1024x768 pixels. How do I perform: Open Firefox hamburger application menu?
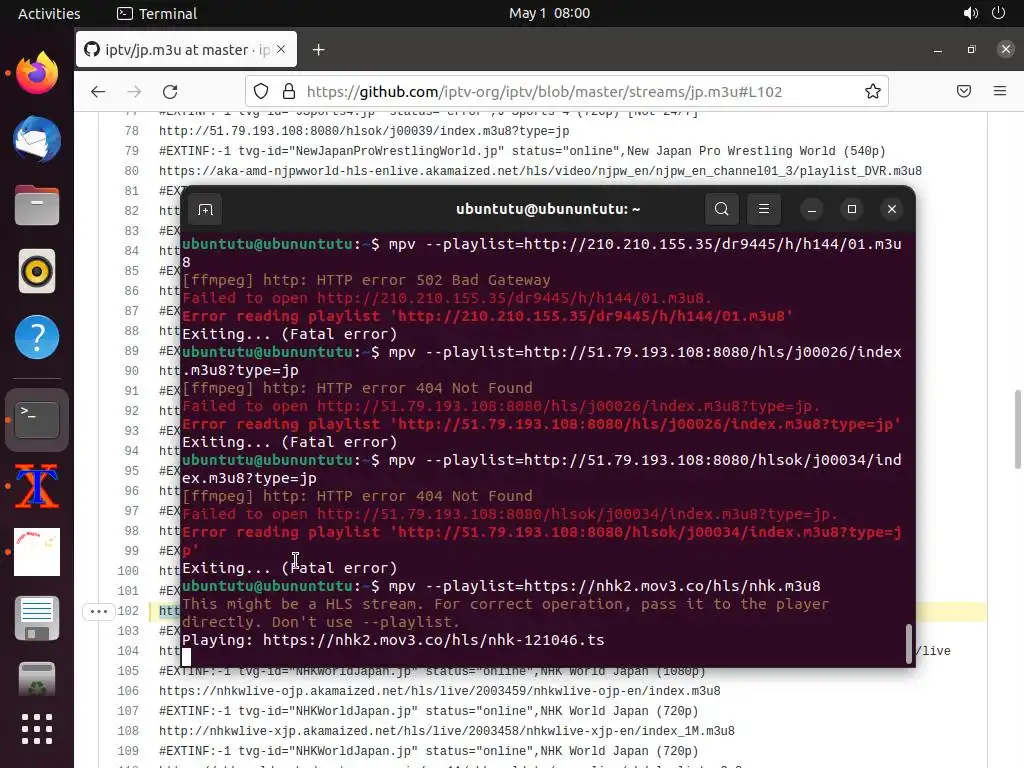(x=999, y=91)
